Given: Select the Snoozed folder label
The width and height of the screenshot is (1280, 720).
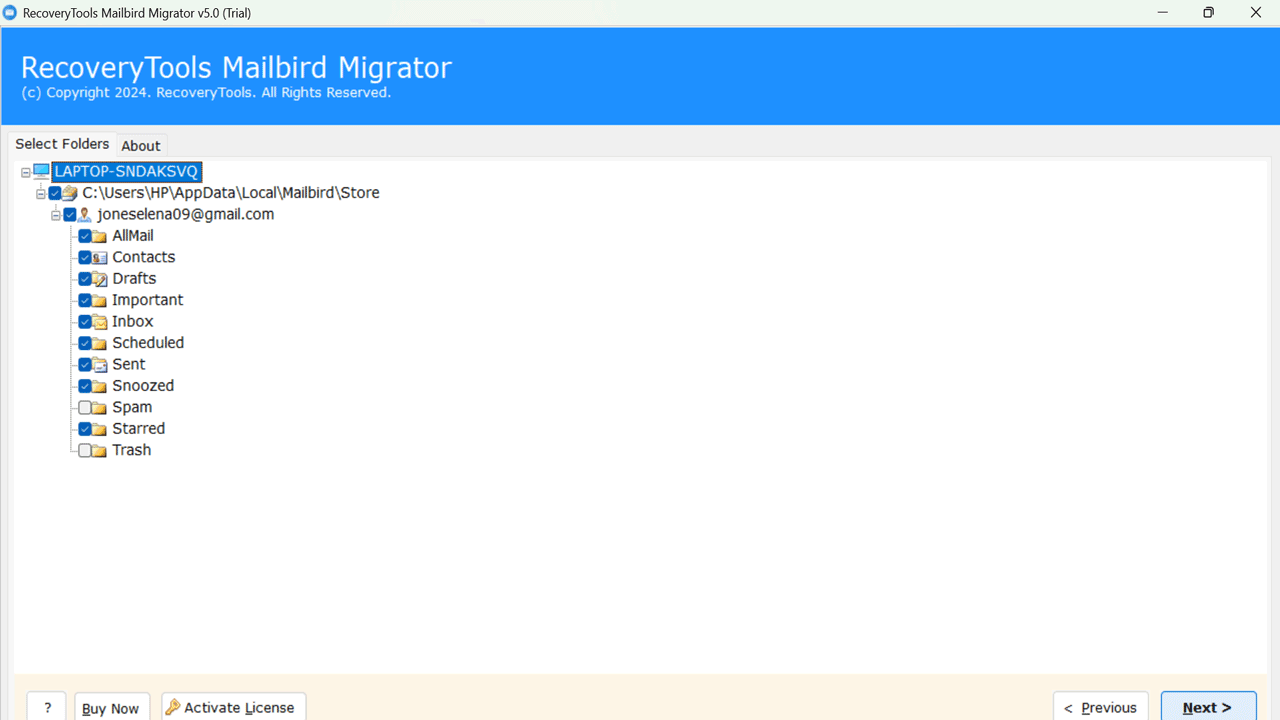Looking at the screenshot, I should (x=143, y=386).
